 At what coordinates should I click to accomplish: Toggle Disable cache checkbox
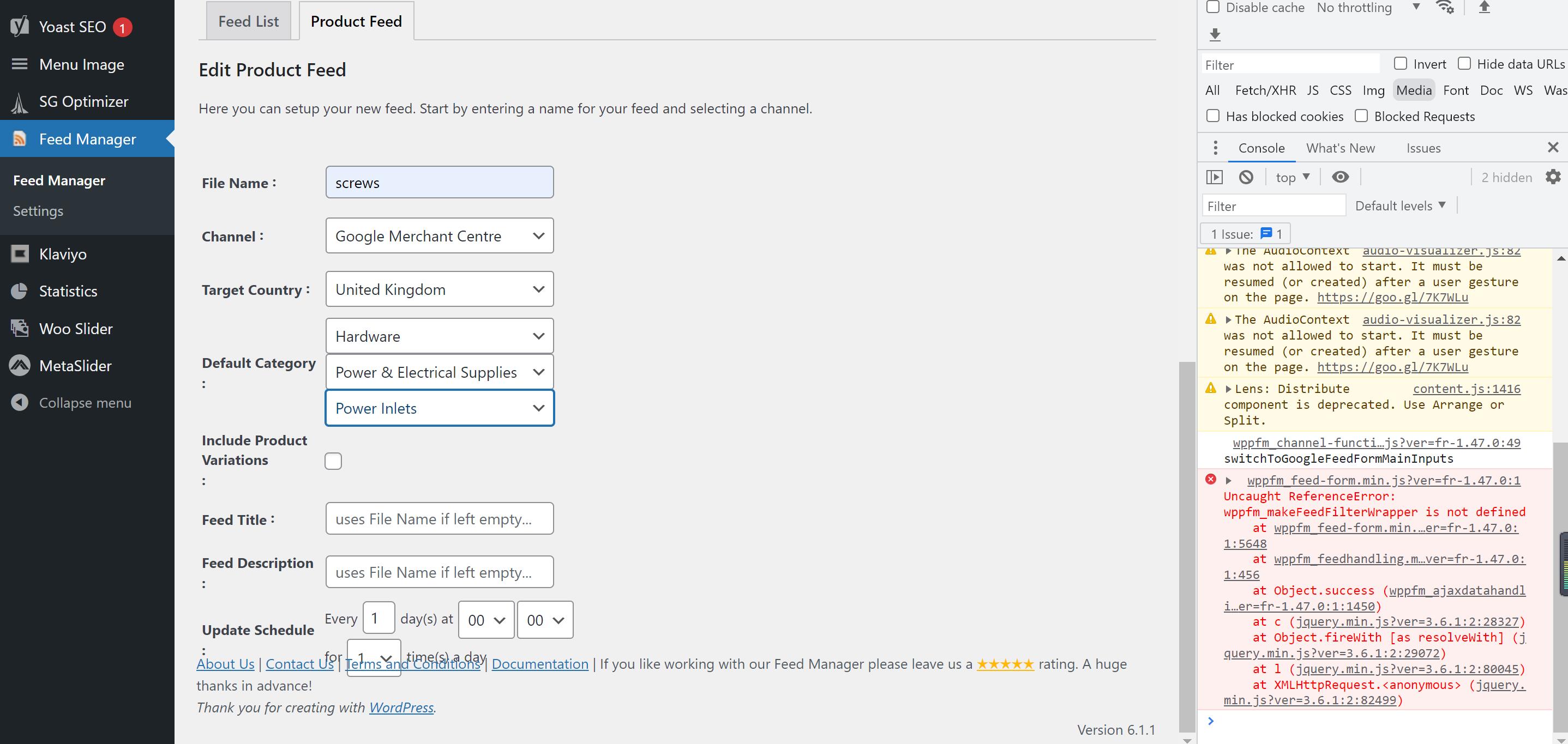[x=1213, y=7]
